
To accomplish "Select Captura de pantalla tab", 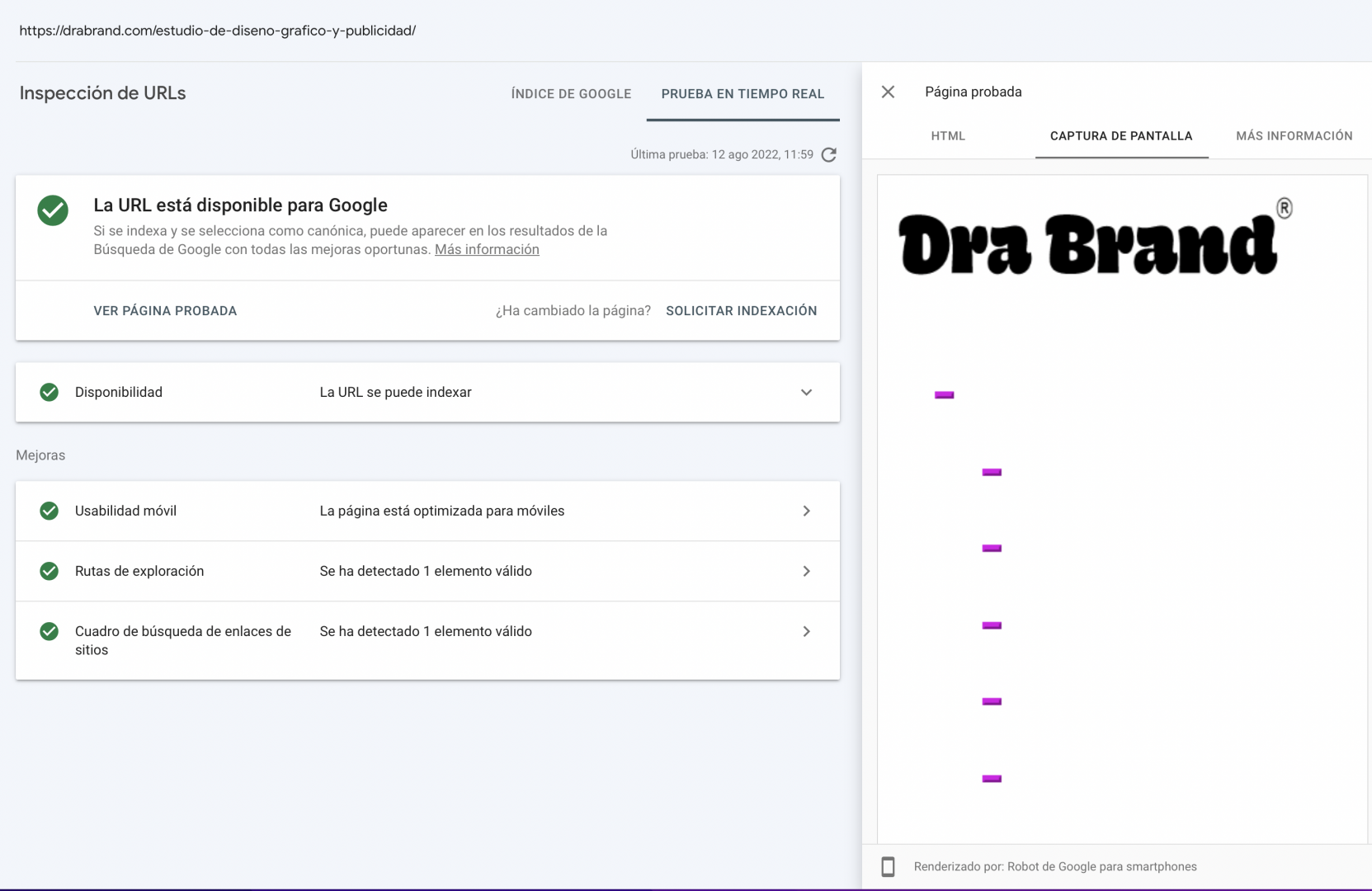I will (1121, 136).
